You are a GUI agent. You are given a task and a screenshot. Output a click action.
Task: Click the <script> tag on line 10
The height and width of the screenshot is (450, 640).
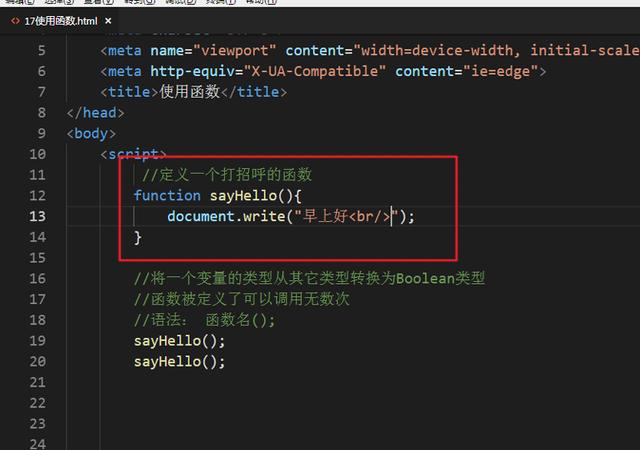(x=133, y=154)
